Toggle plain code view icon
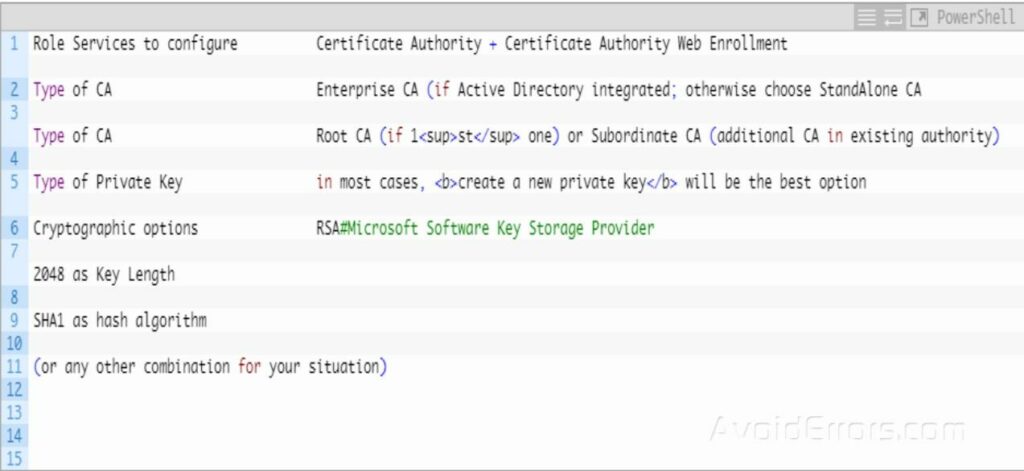Screen dimensions: 1024x471 pyautogui.click(x=866, y=18)
